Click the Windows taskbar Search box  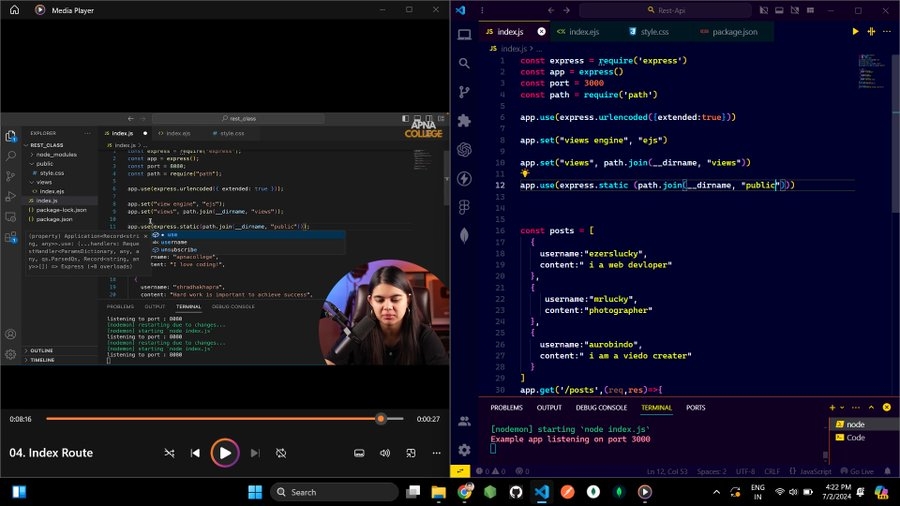click(335, 492)
